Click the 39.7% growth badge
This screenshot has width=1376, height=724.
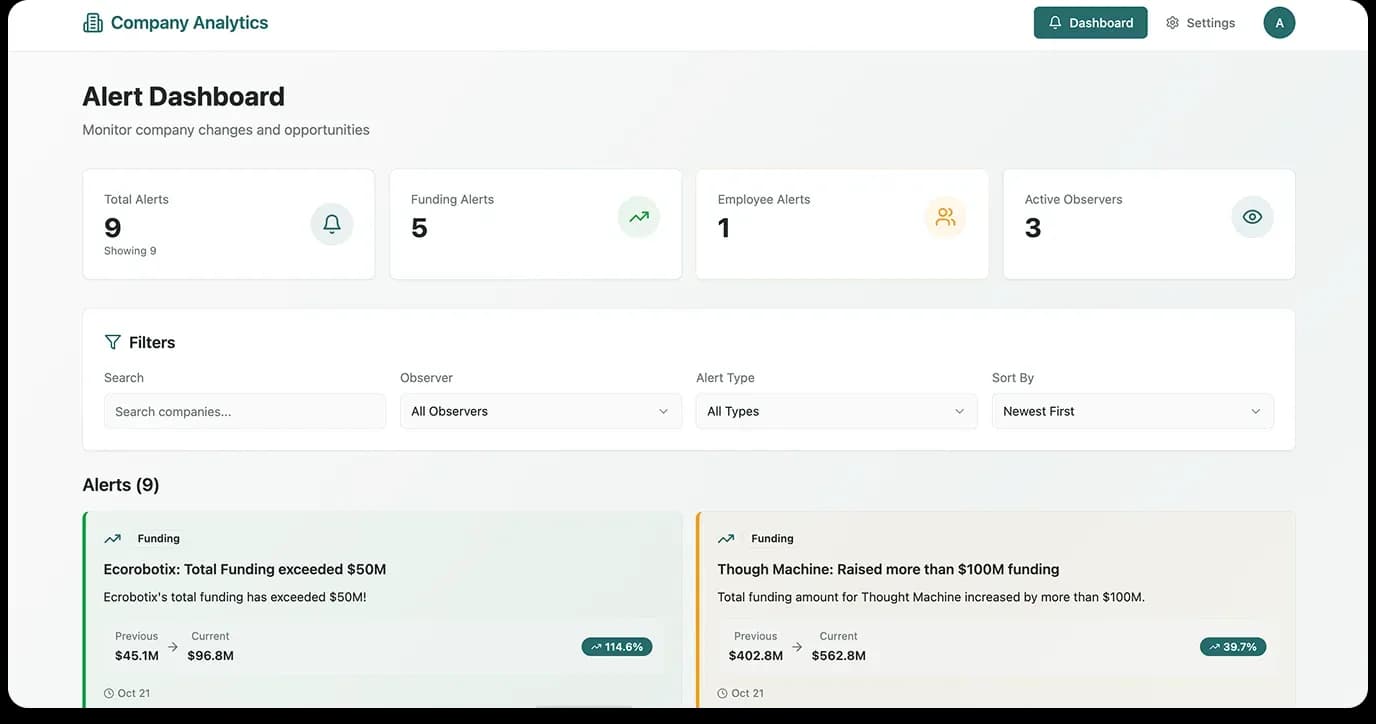pyautogui.click(x=1233, y=647)
